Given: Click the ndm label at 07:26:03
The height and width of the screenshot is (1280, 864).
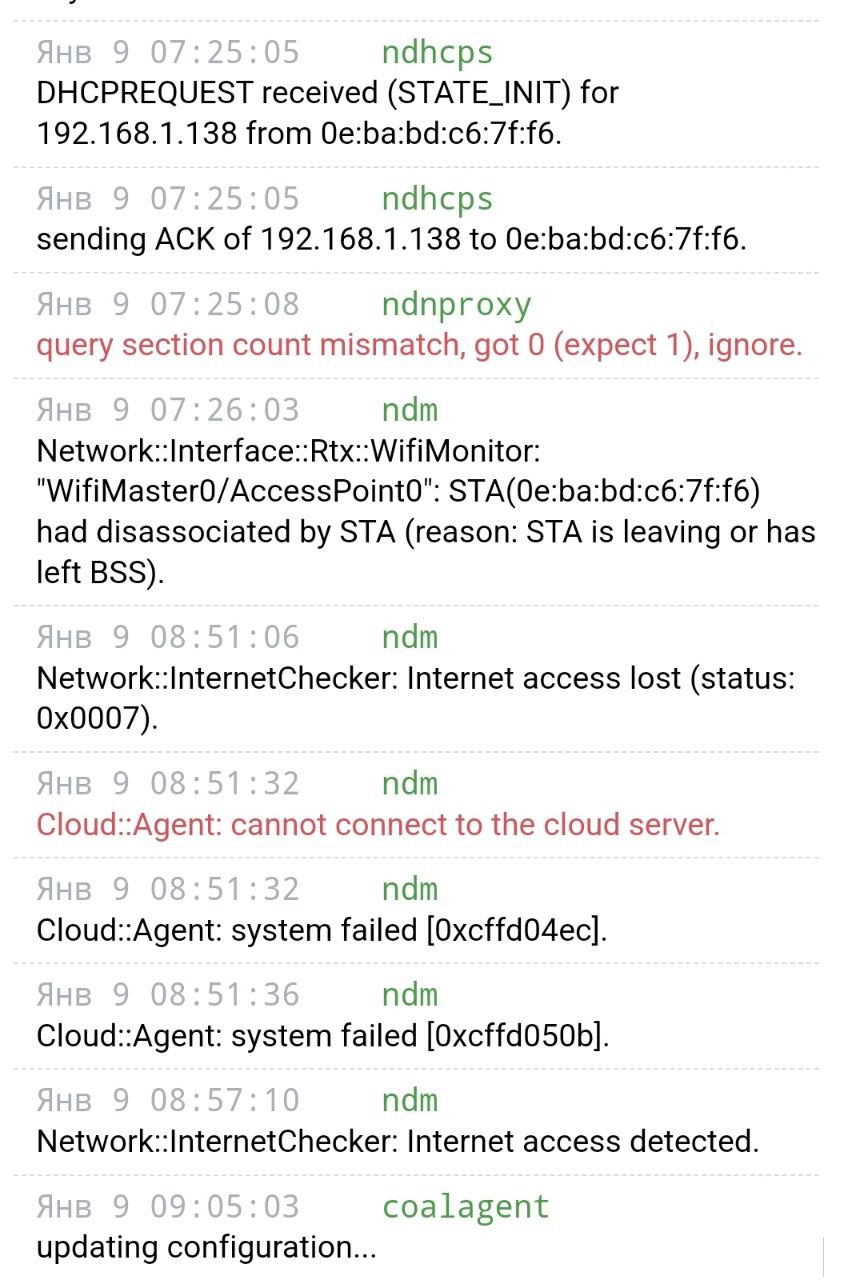Looking at the screenshot, I should [x=410, y=410].
